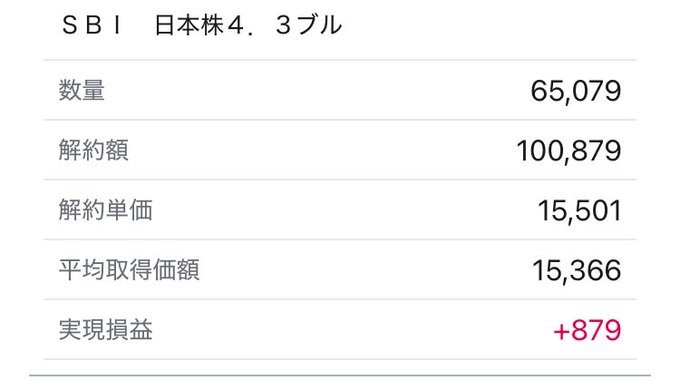
Task: Select the 平均取得価額 row label
Action: [129, 270]
